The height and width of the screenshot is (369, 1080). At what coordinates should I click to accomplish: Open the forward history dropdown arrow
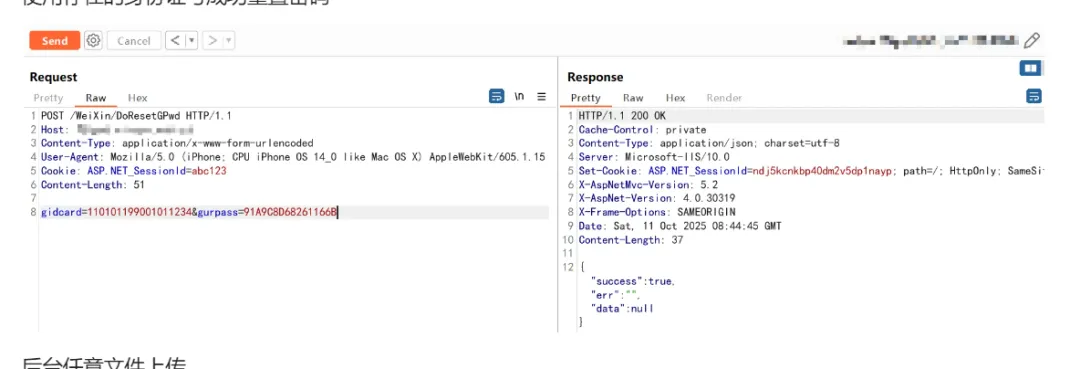[x=228, y=41]
